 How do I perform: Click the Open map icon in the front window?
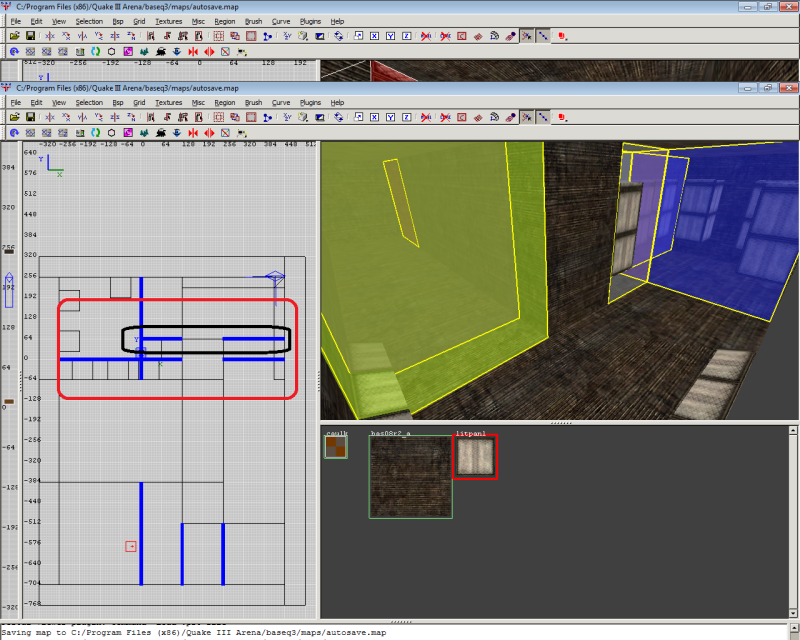14,117
